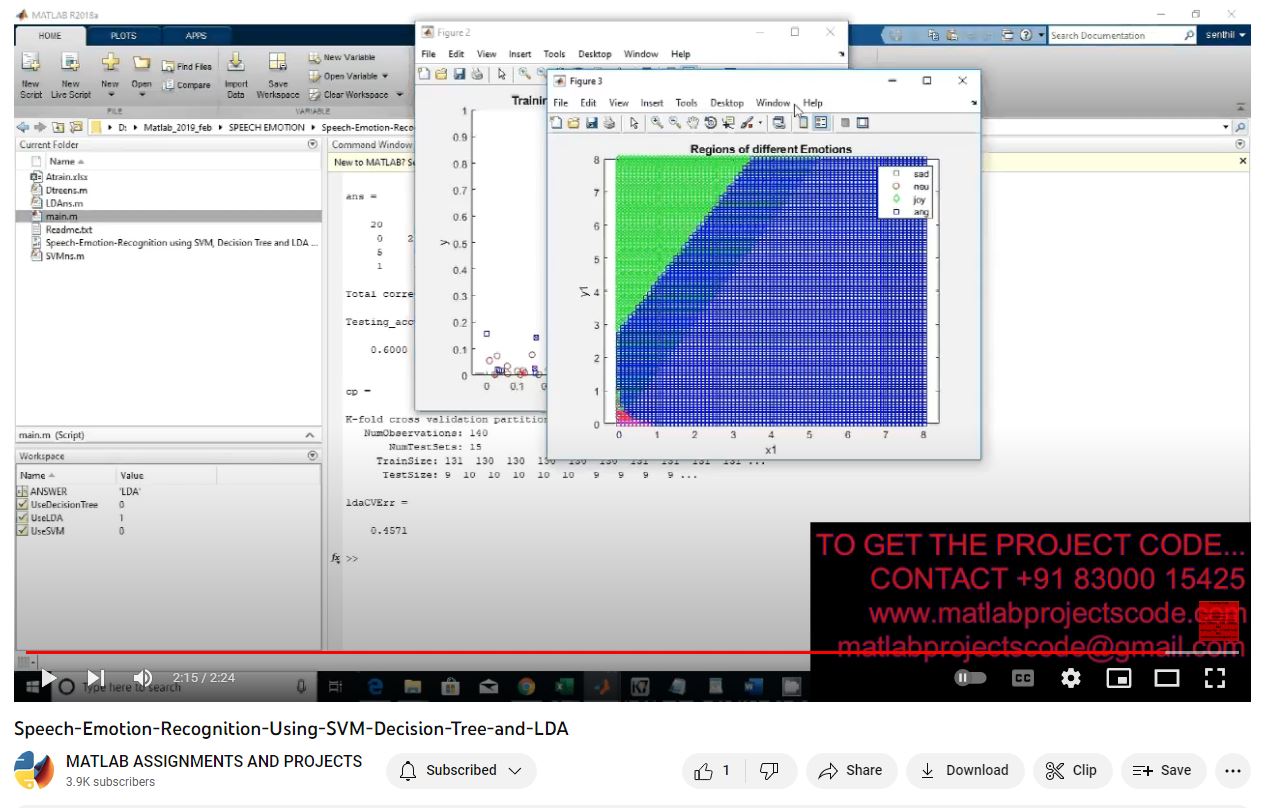The image size is (1265, 808).
Task: Click the mute volume speaker button
Action: (x=143, y=678)
